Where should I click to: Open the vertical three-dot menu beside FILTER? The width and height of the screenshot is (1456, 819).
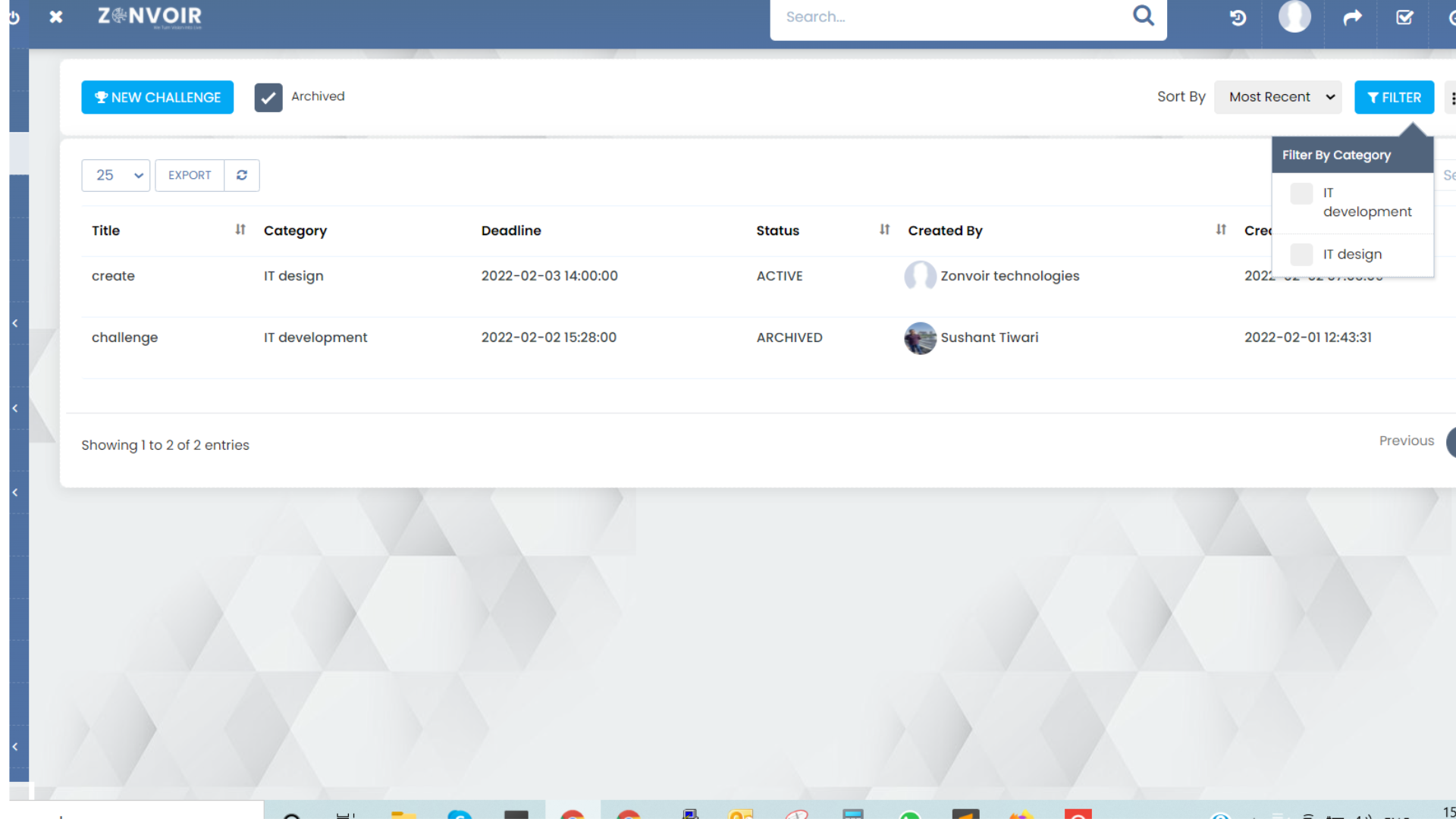pyautogui.click(x=1452, y=98)
